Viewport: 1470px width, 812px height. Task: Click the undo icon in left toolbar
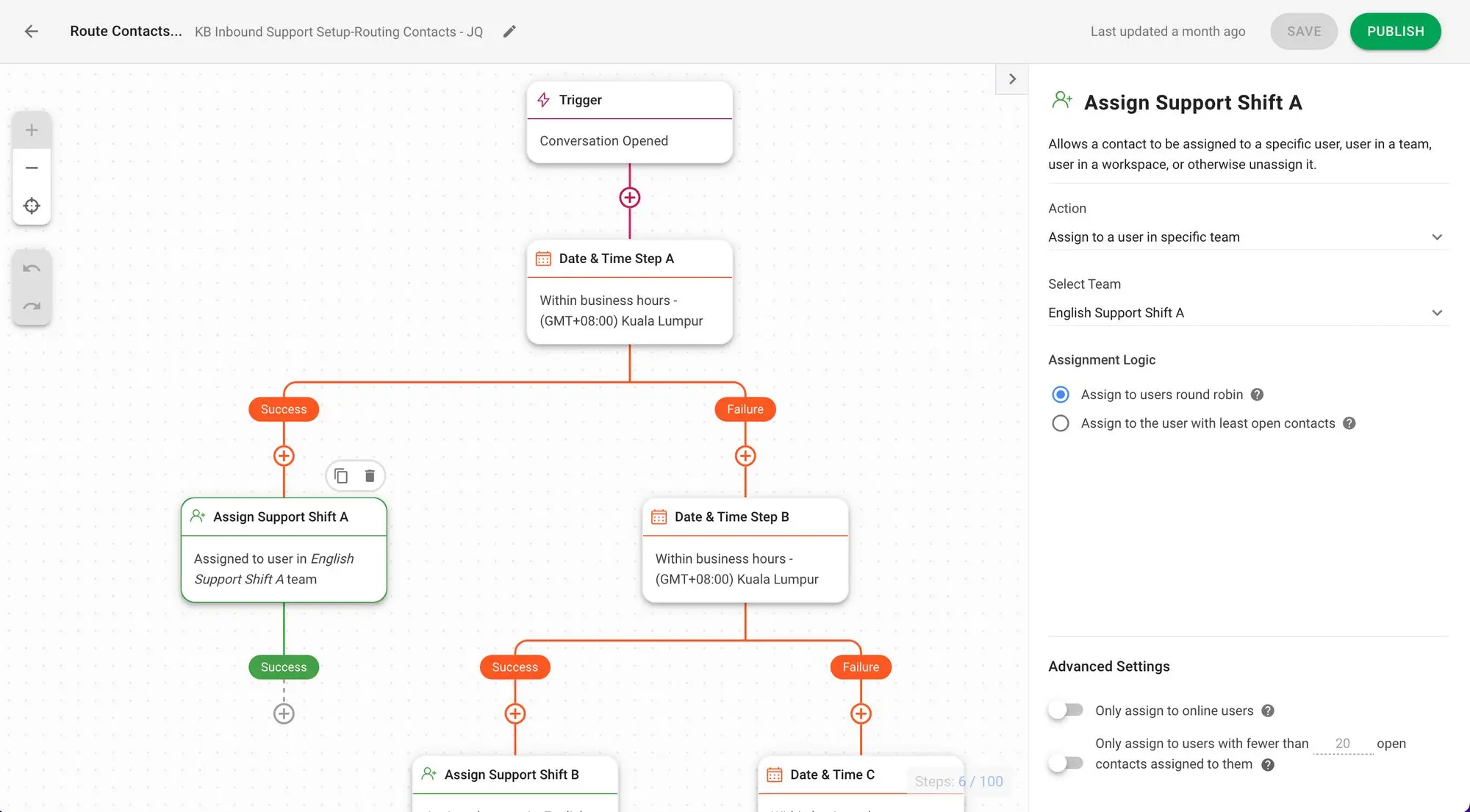click(32, 268)
